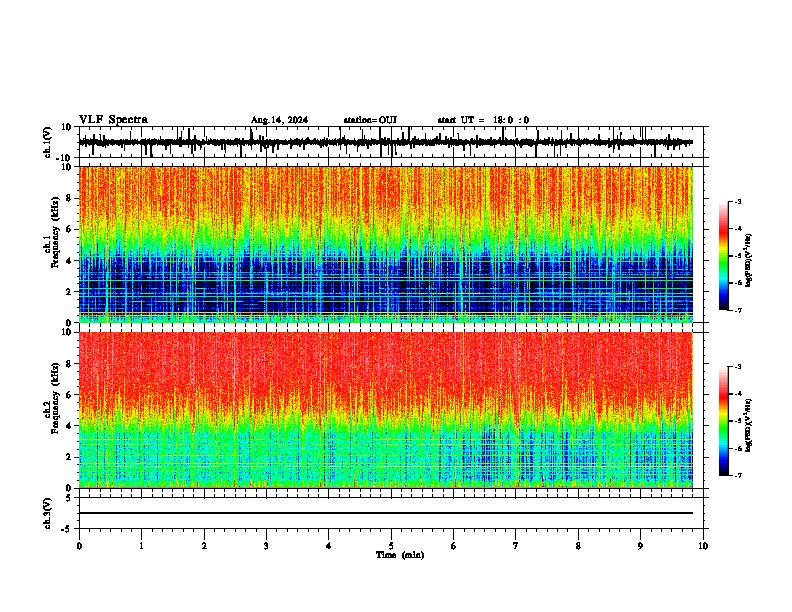Image resolution: width=792 pixels, height=612 pixels.
Task: Click the "ch.1(V)" axis label
Action: click(x=48, y=142)
